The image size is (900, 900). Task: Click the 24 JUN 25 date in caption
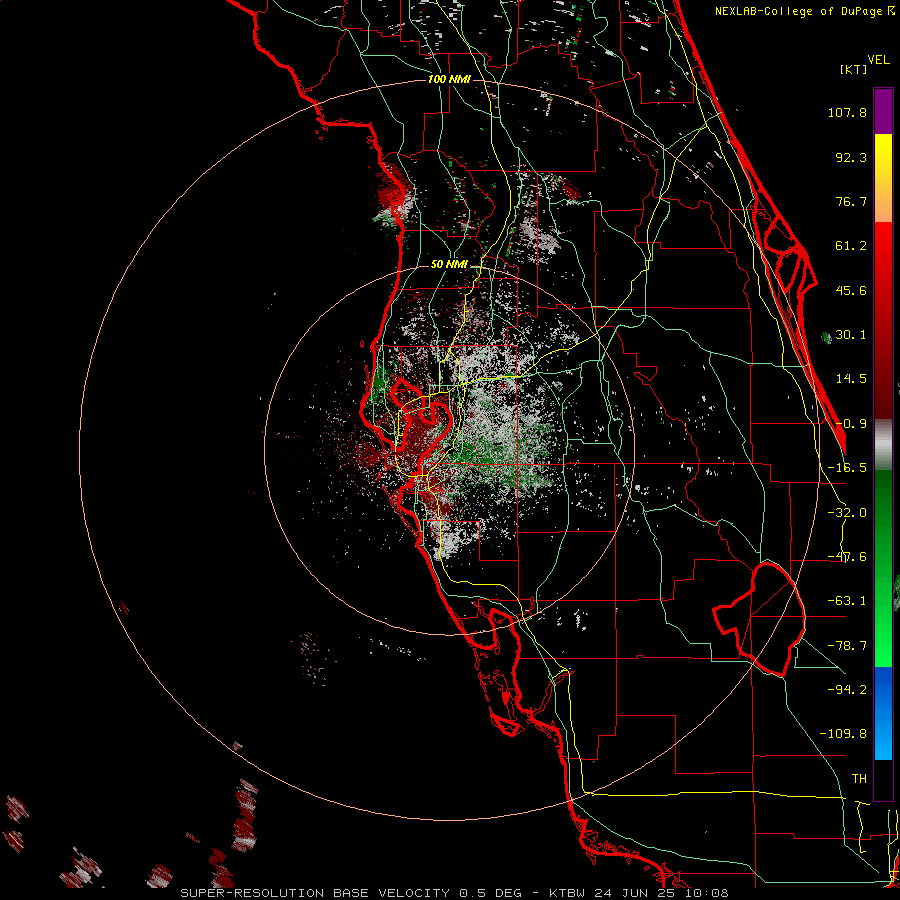pyautogui.click(x=634, y=893)
